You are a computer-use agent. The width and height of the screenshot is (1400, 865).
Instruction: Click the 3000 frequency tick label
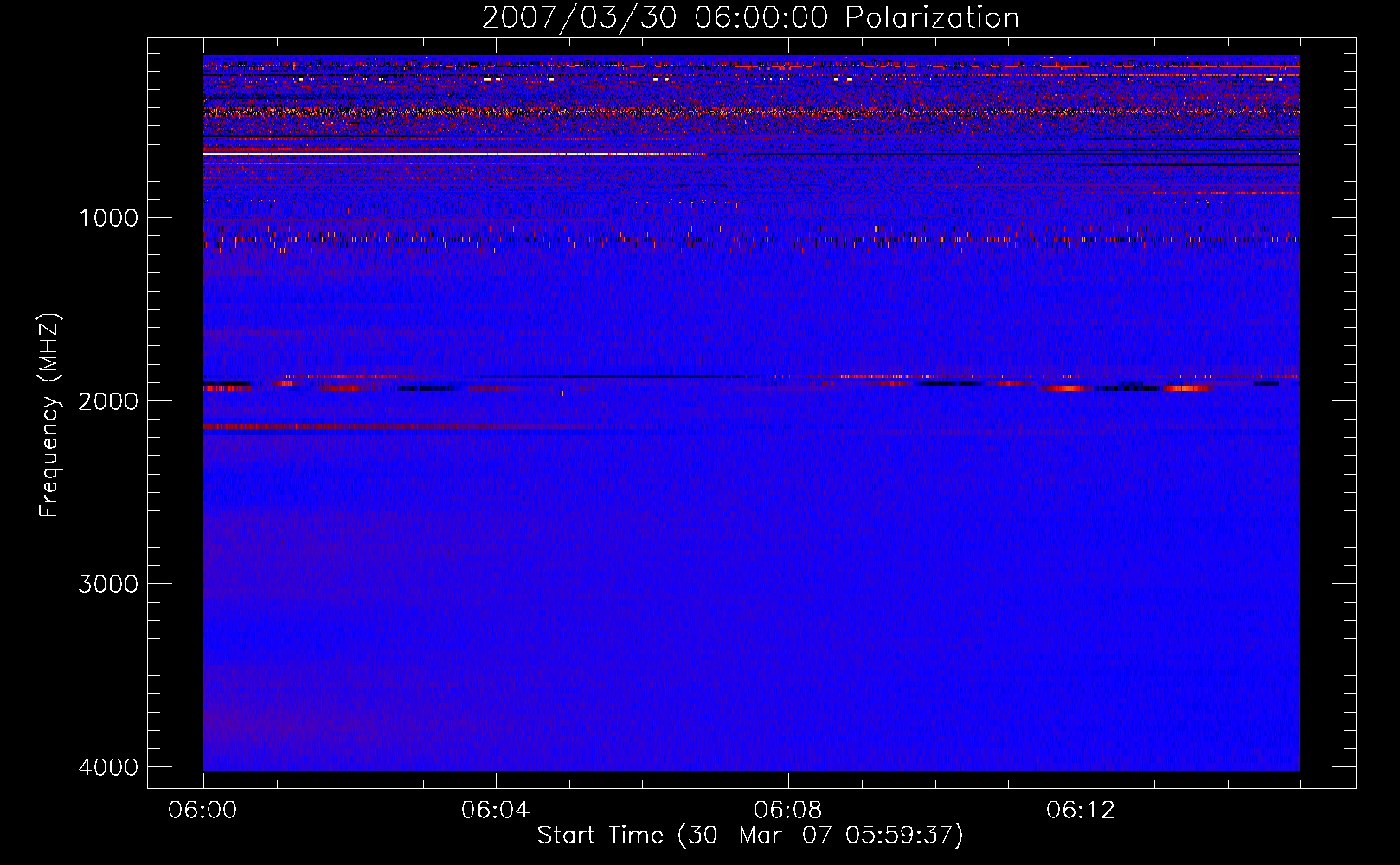tap(108, 584)
